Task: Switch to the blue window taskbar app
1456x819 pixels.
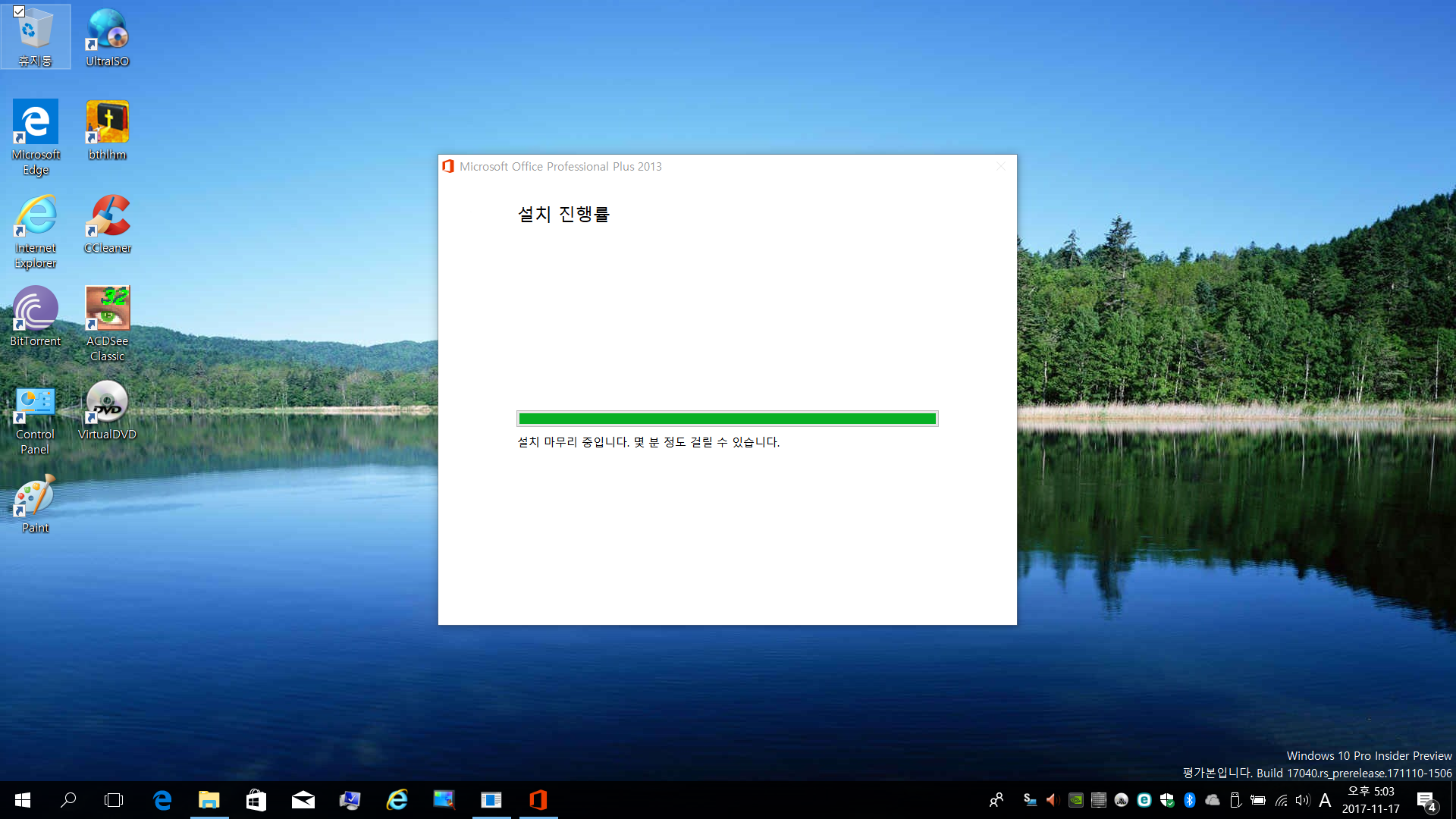Action: pyautogui.click(x=491, y=800)
